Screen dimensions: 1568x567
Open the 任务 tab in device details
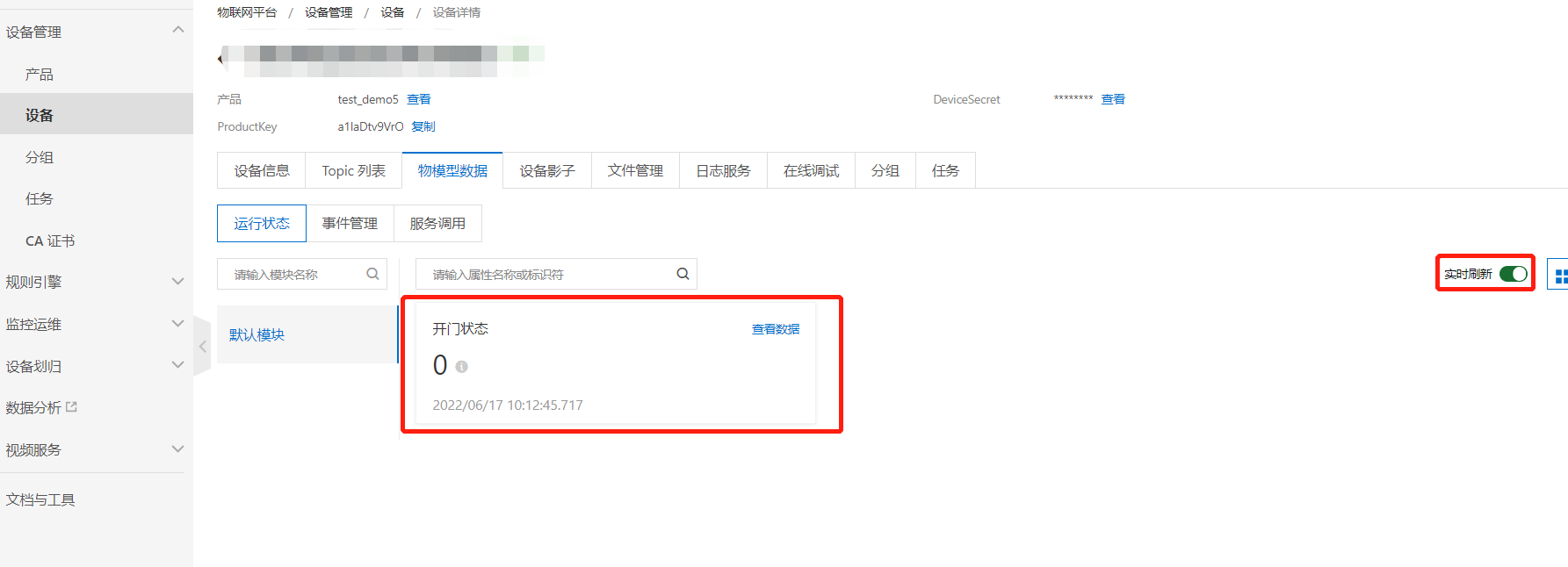tap(945, 170)
